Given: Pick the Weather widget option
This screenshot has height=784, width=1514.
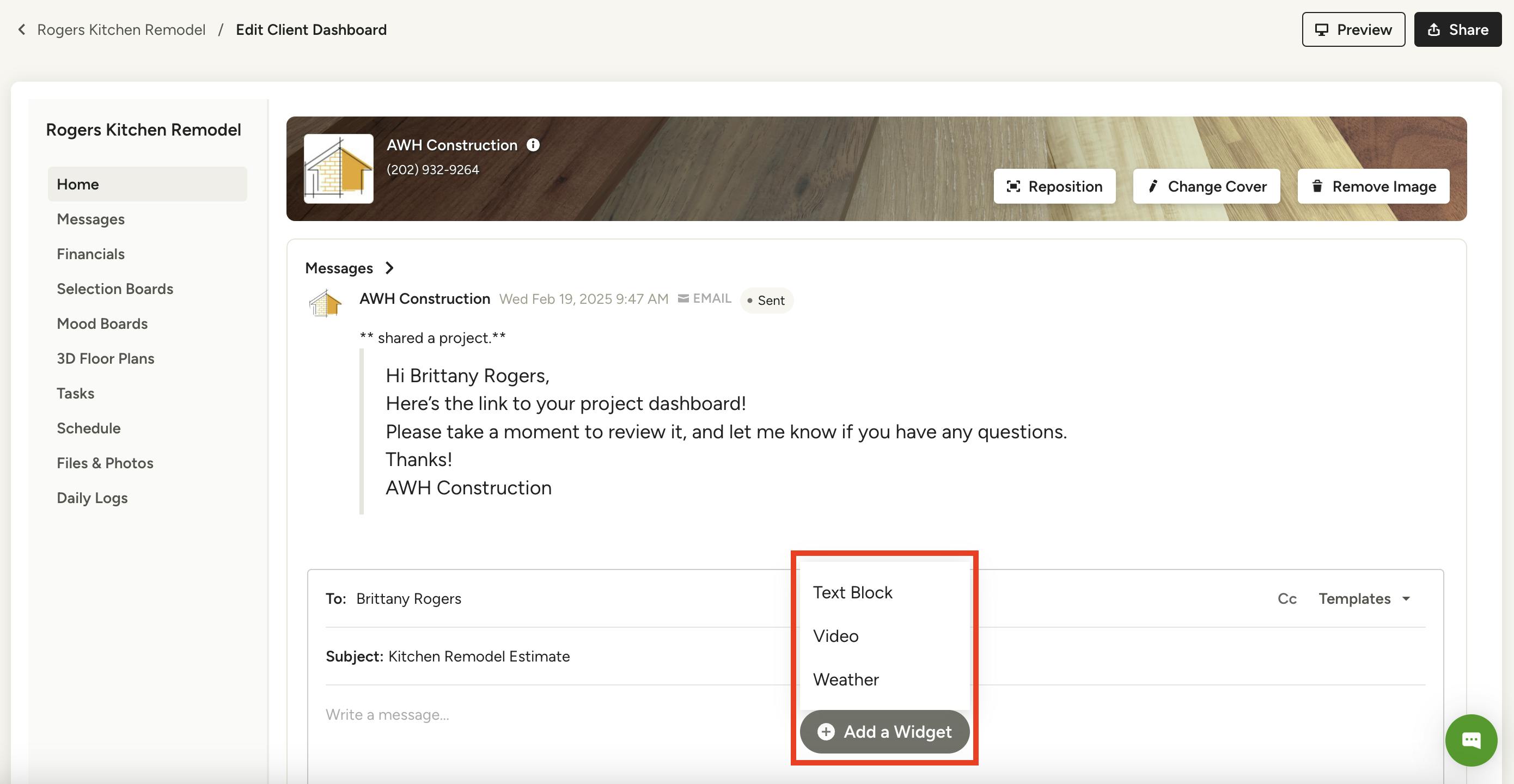Looking at the screenshot, I should pos(845,679).
